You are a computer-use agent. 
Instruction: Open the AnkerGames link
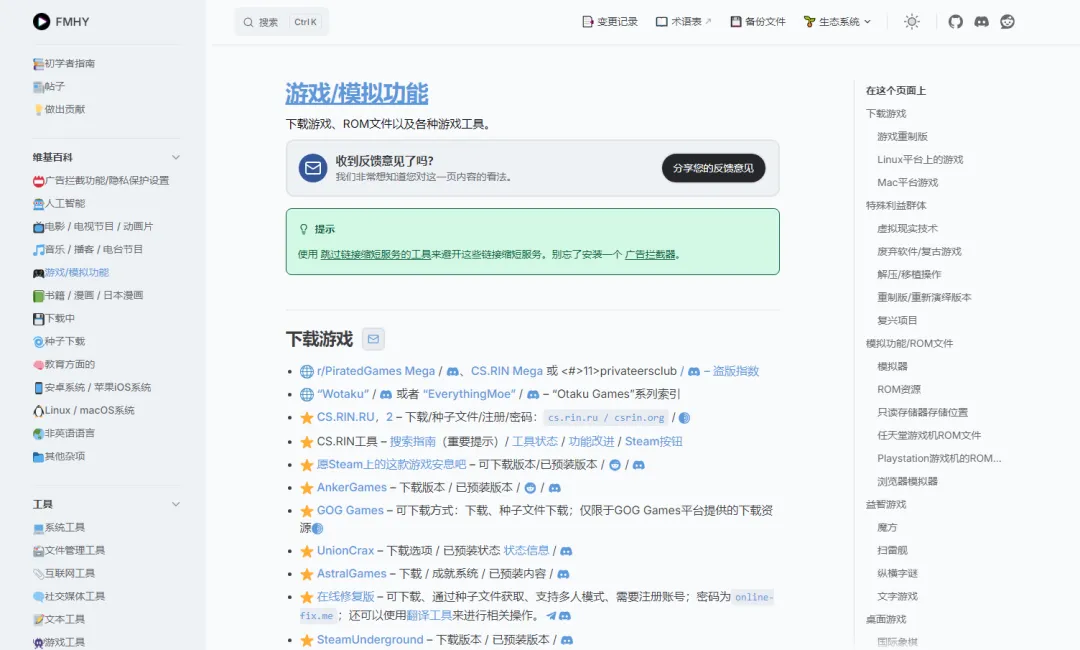coord(351,488)
